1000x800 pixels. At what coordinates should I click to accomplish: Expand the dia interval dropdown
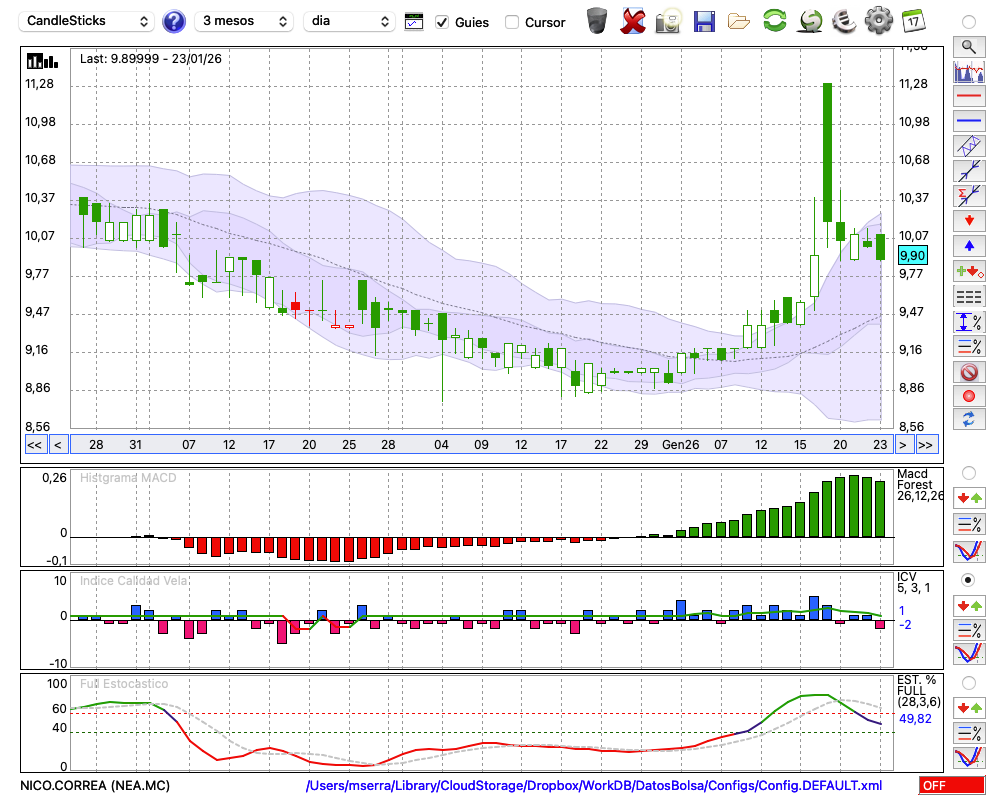tap(349, 21)
